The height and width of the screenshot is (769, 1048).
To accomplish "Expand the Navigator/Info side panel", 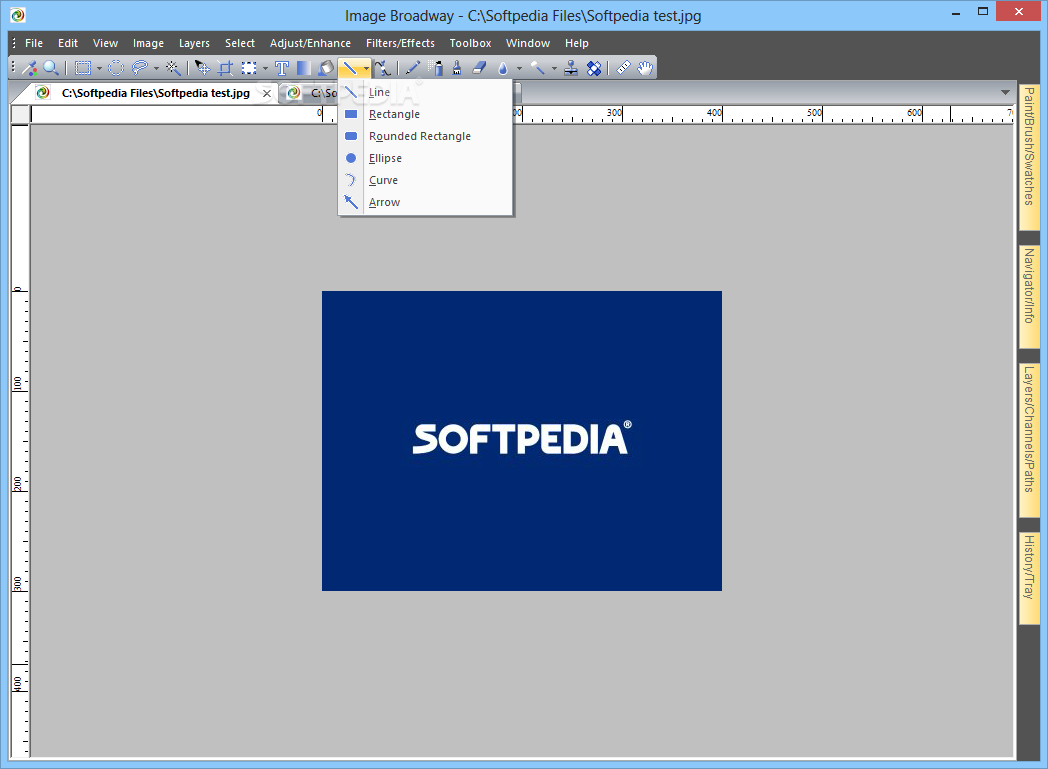I will click(x=1029, y=297).
